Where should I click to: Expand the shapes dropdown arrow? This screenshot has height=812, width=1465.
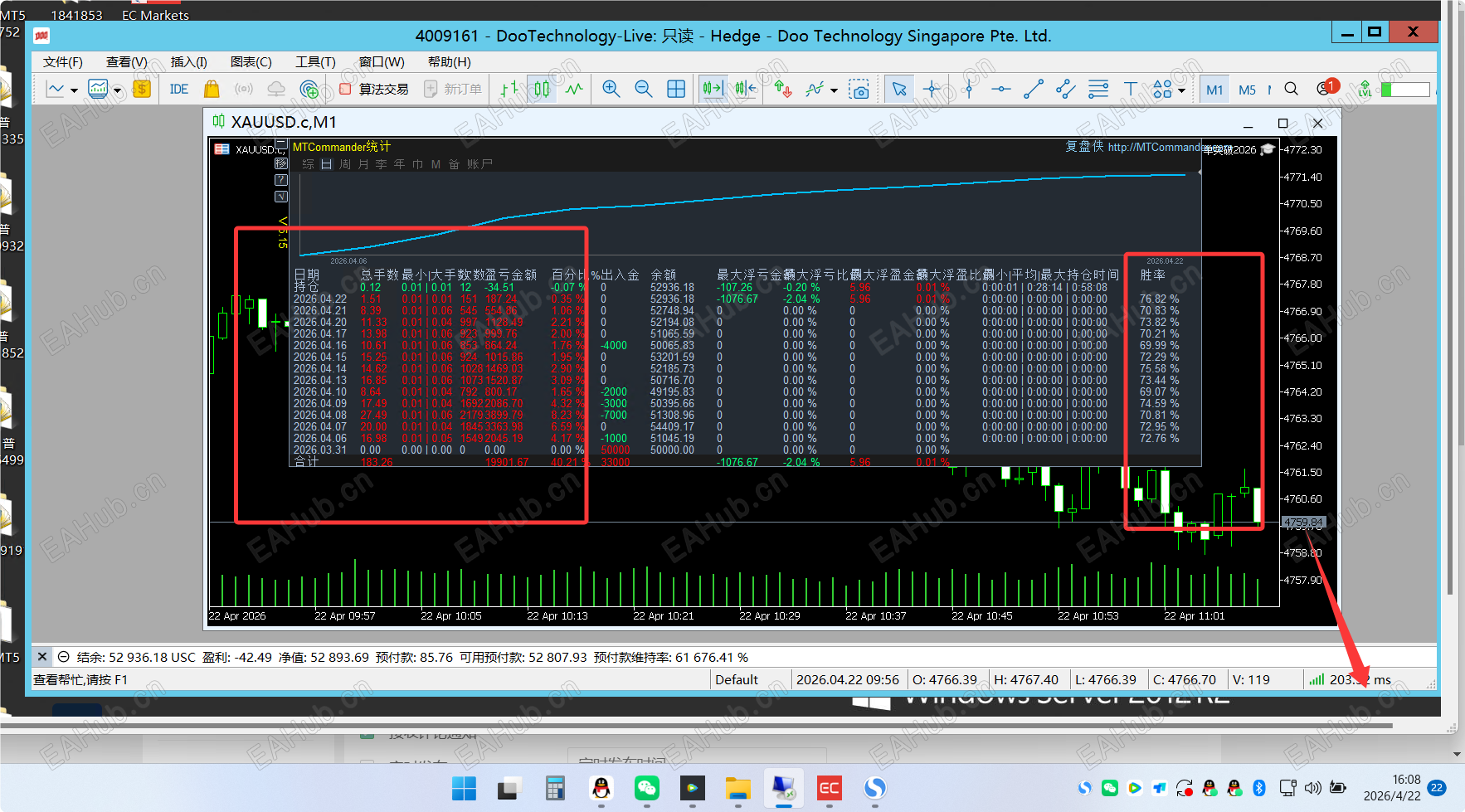coord(1181,90)
